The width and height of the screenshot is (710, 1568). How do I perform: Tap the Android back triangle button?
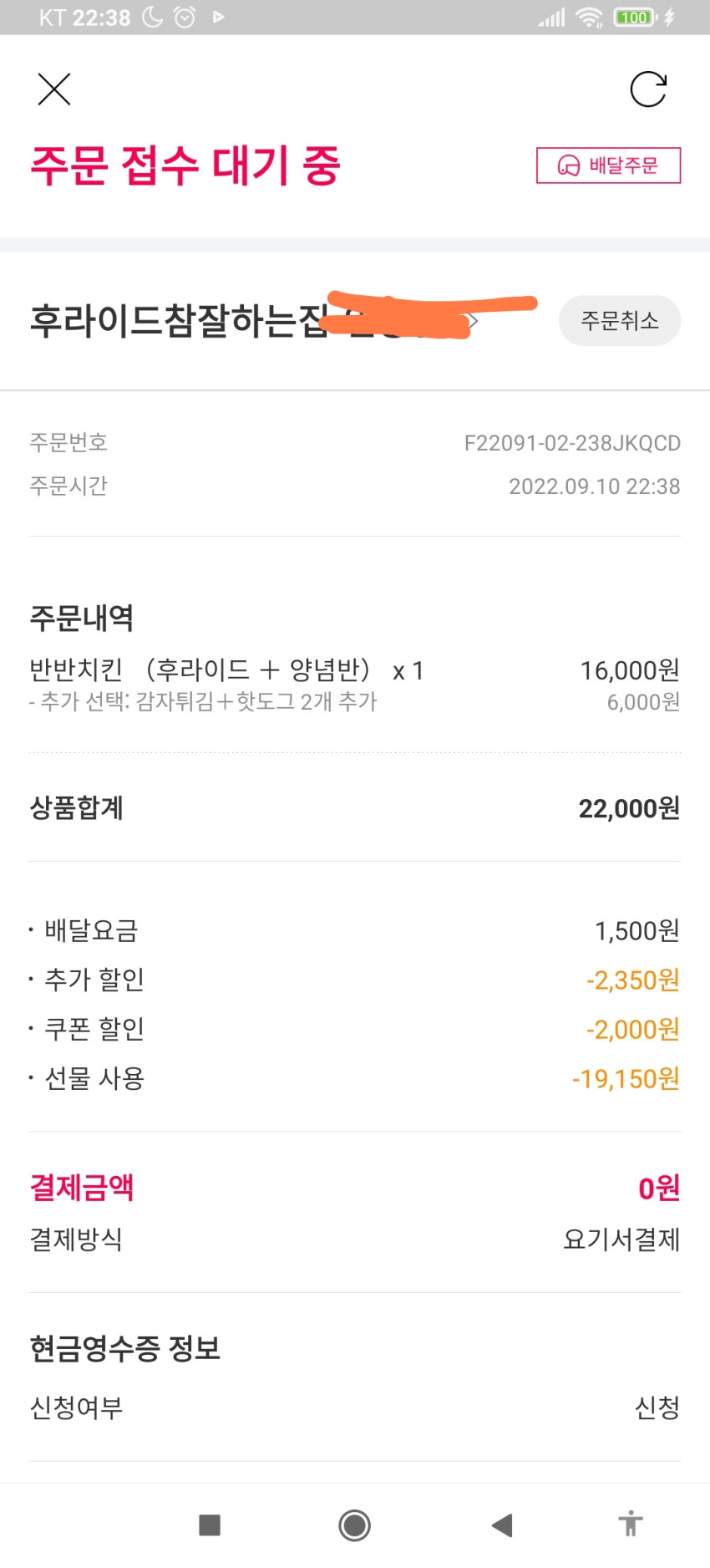click(502, 1525)
